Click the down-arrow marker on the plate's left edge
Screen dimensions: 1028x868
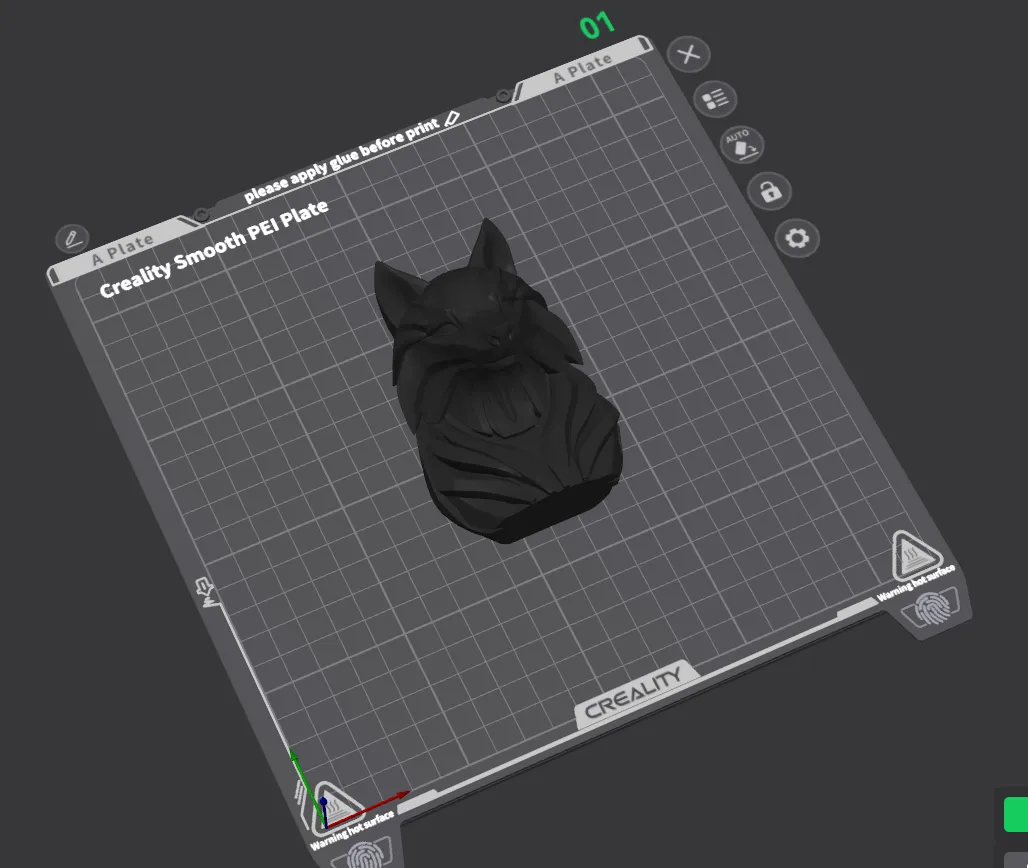click(207, 591)
